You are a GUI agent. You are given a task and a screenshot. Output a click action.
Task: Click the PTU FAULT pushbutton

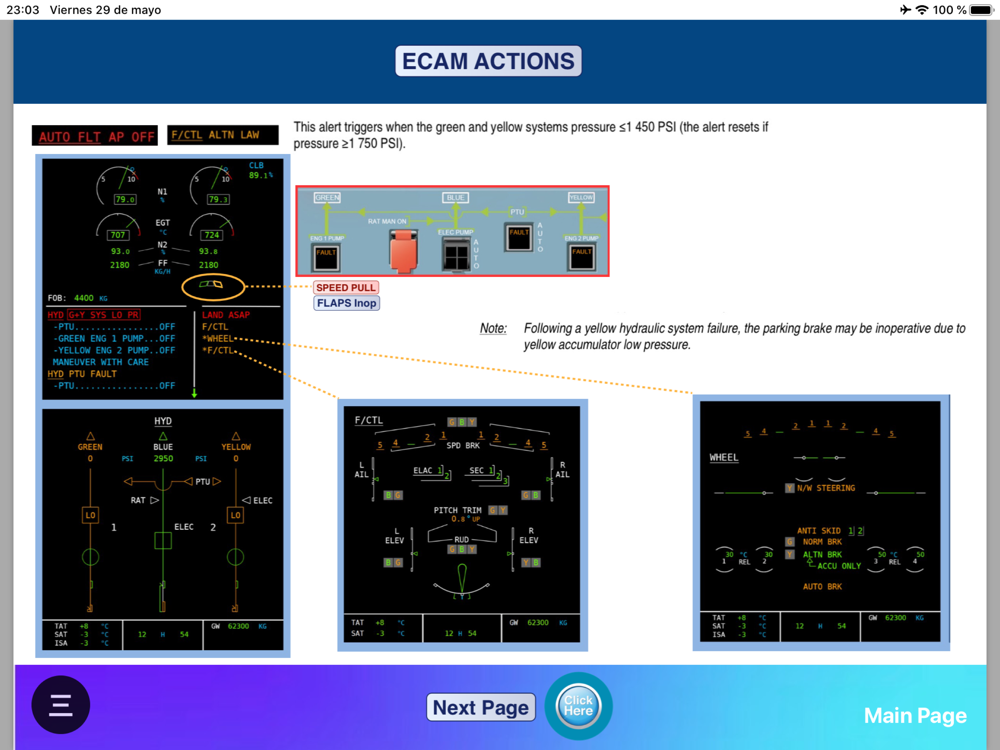pyautogui.click(x=518, y=237)
